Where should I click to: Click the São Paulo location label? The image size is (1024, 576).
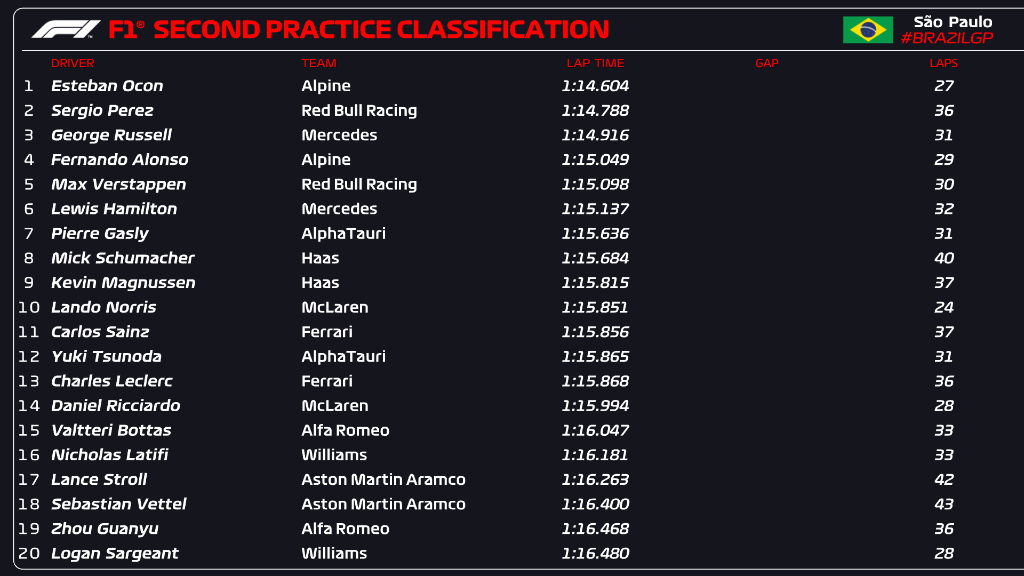953,21
